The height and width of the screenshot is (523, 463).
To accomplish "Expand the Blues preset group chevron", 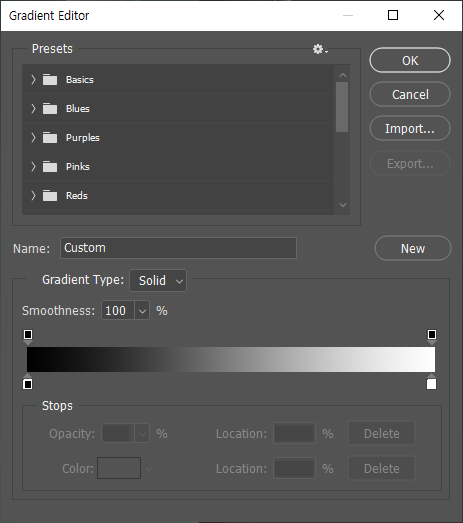I will (33, 109).
